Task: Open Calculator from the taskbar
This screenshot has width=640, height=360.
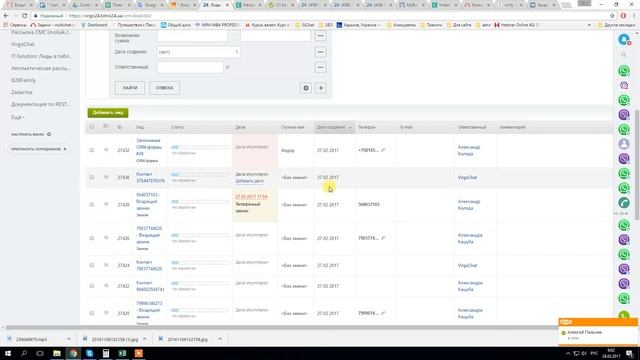Action: click(x=106, y=353)
